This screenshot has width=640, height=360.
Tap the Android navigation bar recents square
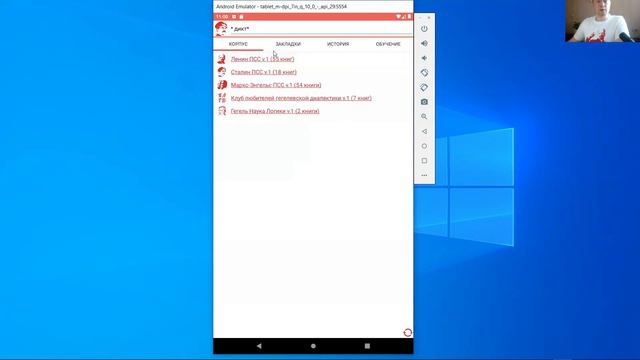coord(367,346)
